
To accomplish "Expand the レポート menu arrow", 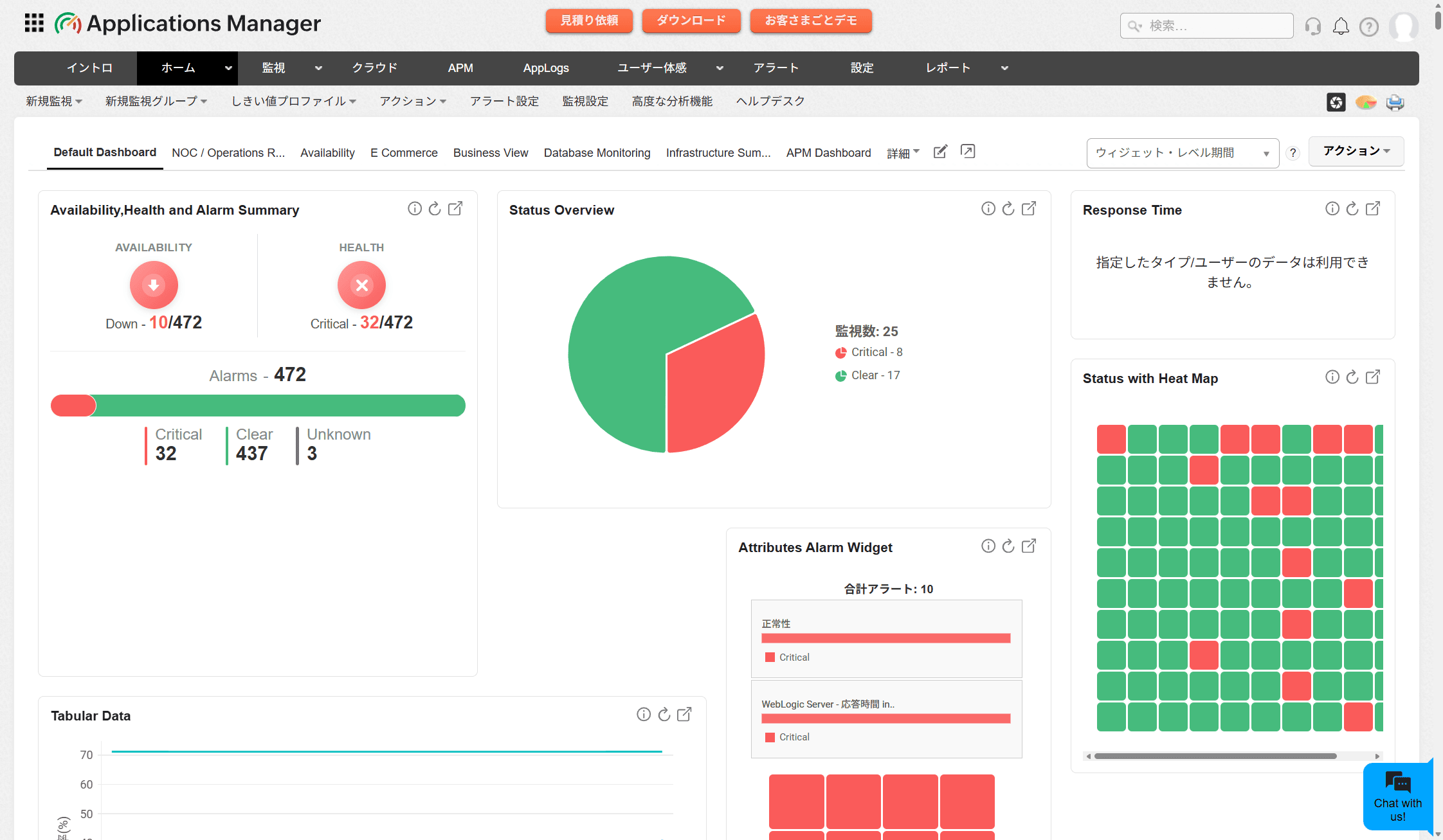I will [x=1004, y=68].
